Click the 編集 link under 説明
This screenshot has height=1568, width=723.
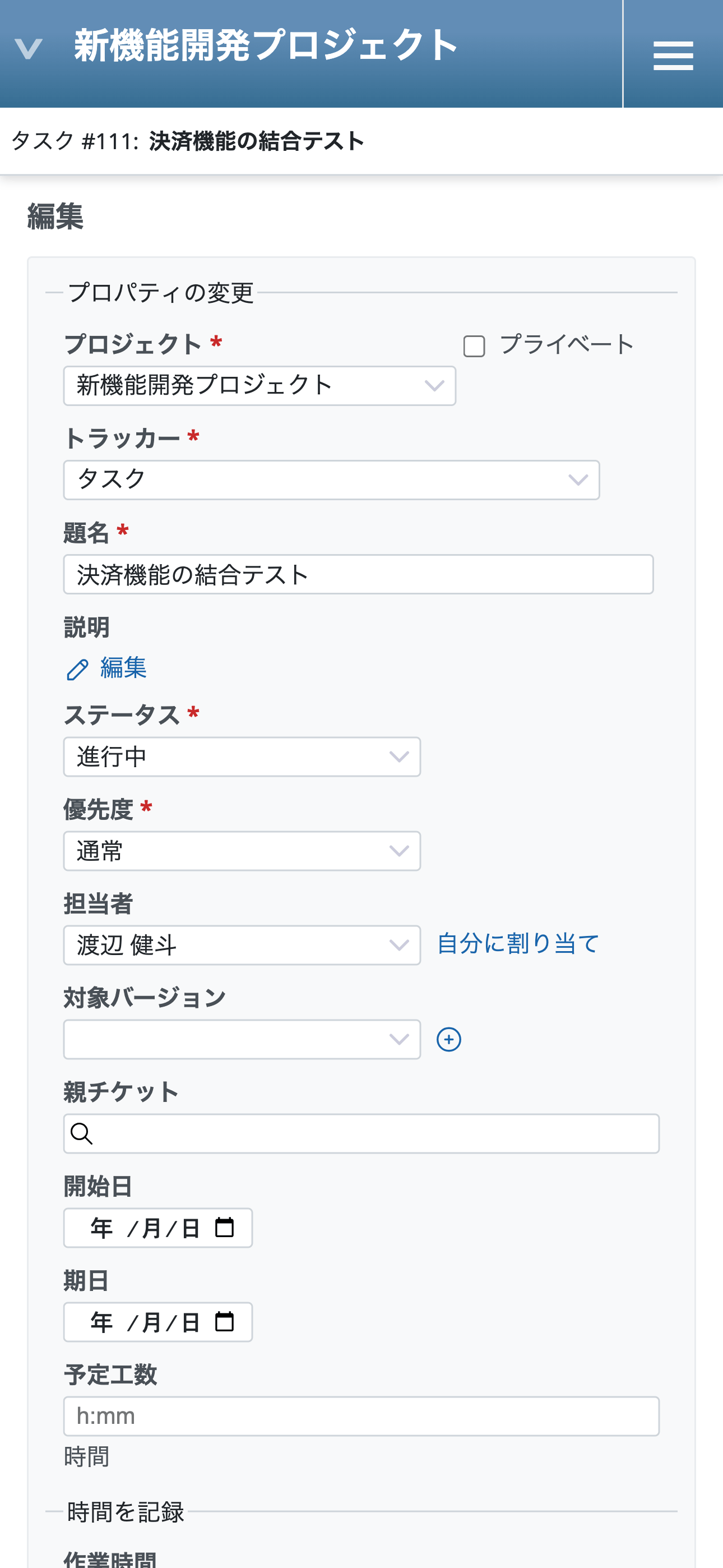[123, 668]
